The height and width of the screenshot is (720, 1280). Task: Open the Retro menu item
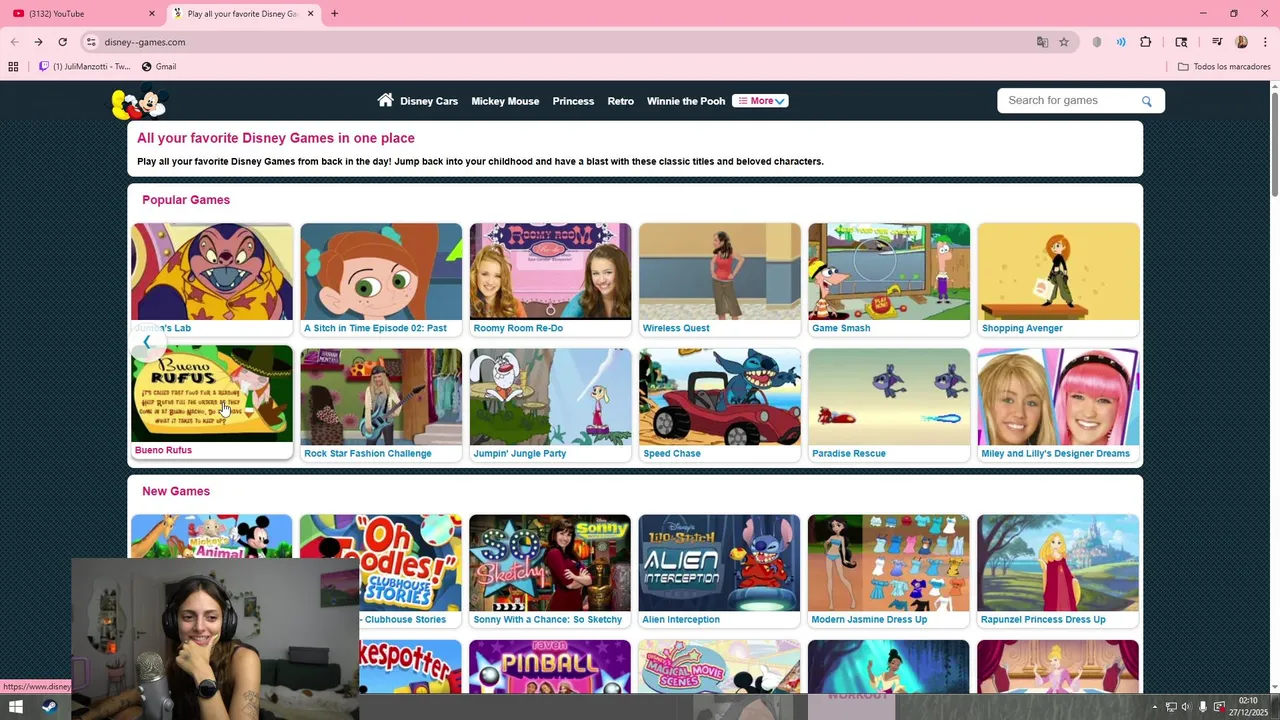(x=620, y=101)
